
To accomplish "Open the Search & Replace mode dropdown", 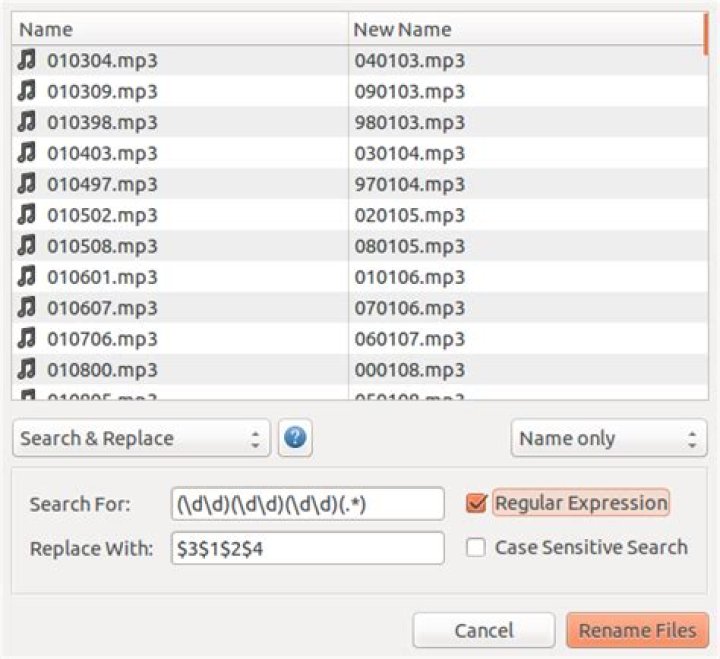I will coord(141,438).
